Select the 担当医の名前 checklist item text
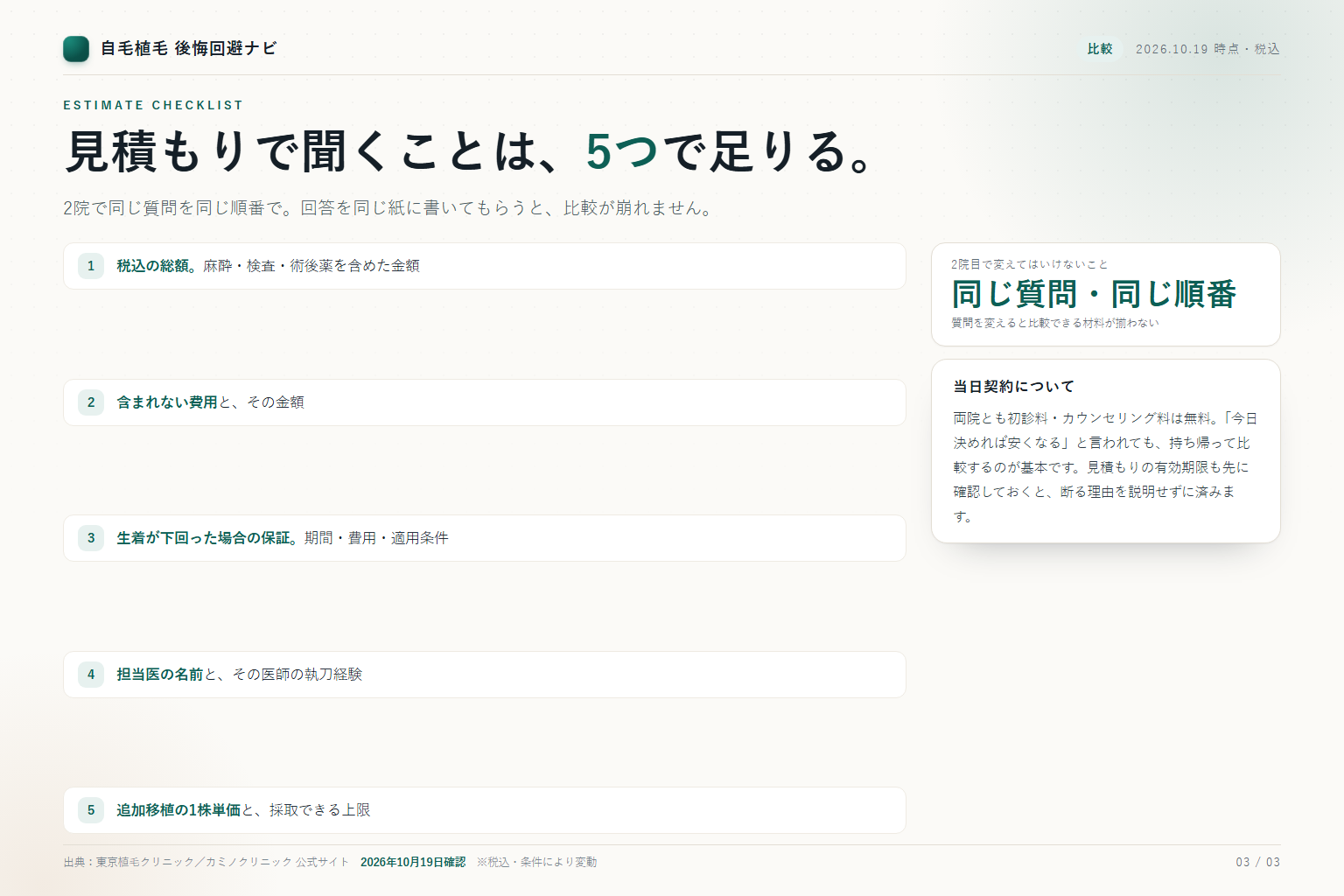This screenshot has height=896, width=1344. click(x=239, y=675)
